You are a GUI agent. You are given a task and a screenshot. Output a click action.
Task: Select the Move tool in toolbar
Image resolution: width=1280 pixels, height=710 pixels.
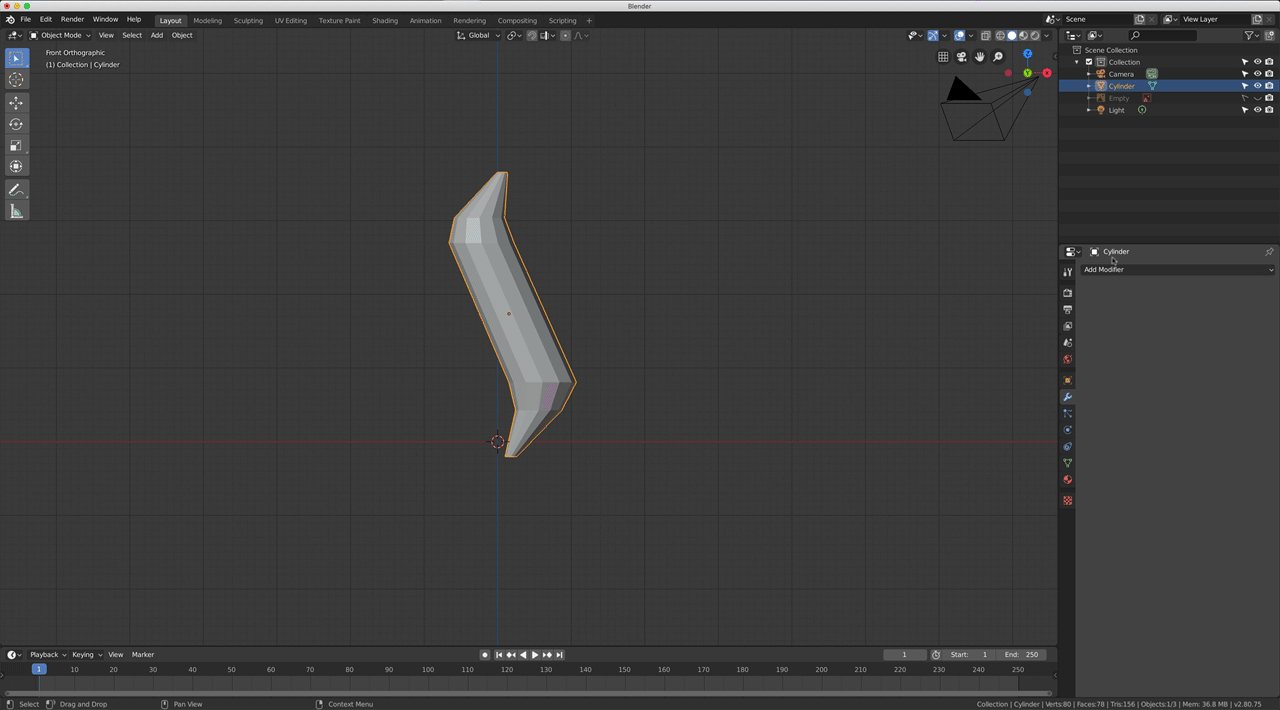click(16, 103)
